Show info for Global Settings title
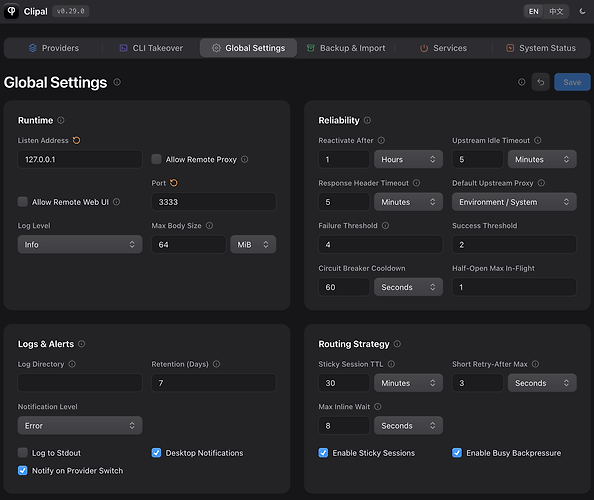Viewport: 594px width, 500px height. [117, 82]
